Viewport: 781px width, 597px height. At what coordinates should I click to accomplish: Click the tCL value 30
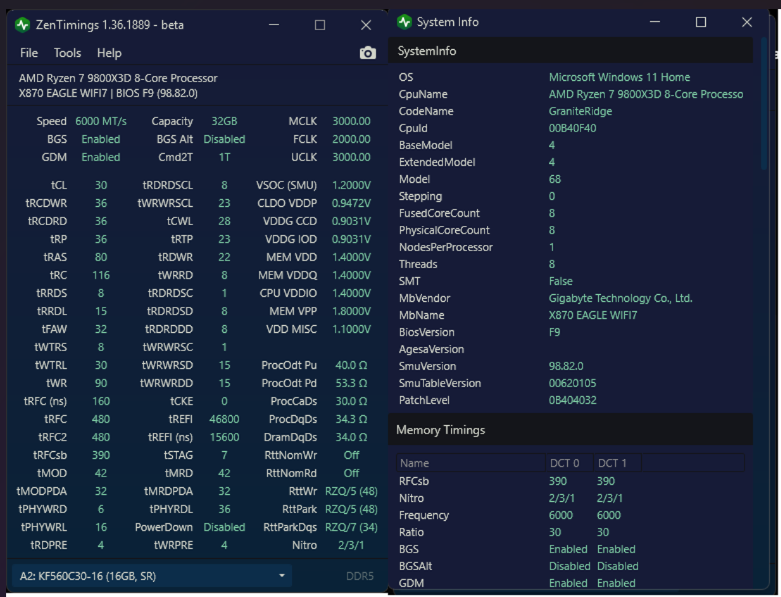(x=101, y=185)
